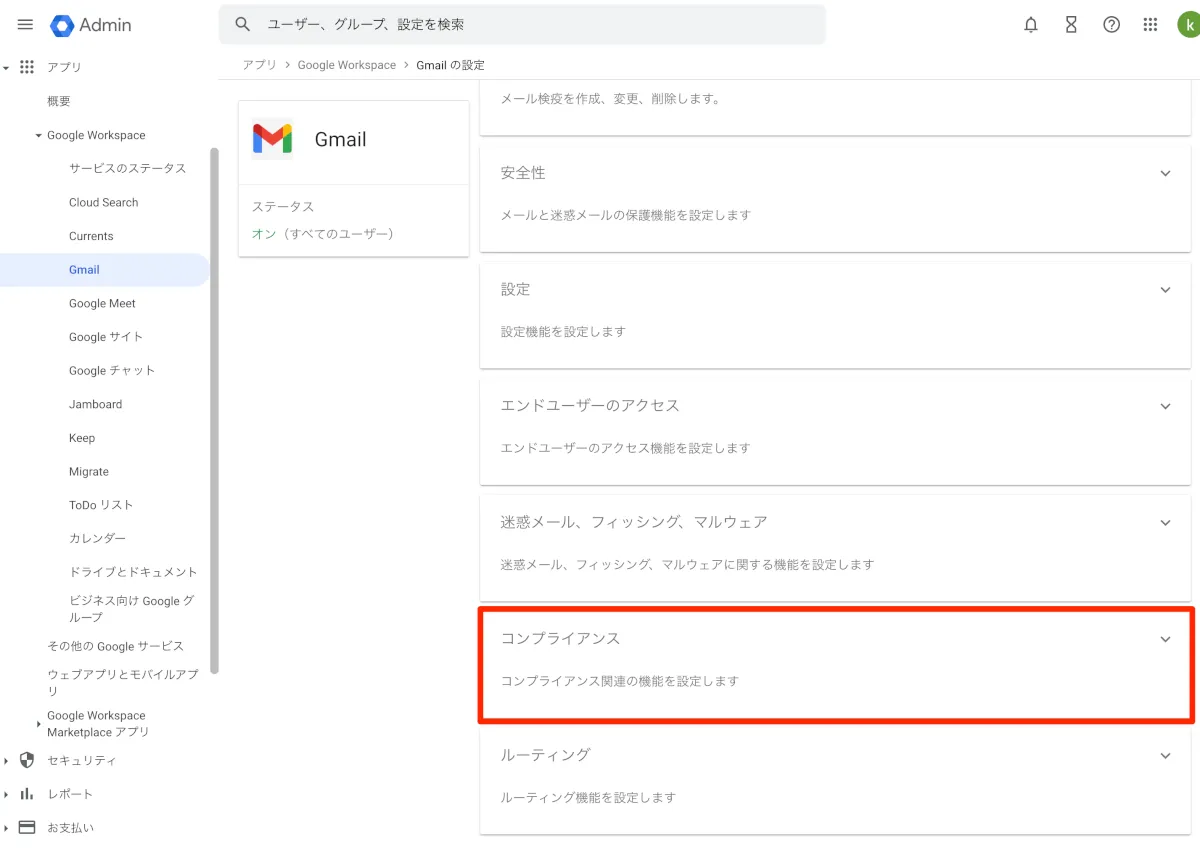Image resolution: width=1200 pixels, height=852 pixels.
Task: Click the Reports bar chart icon
Action: 27,794
